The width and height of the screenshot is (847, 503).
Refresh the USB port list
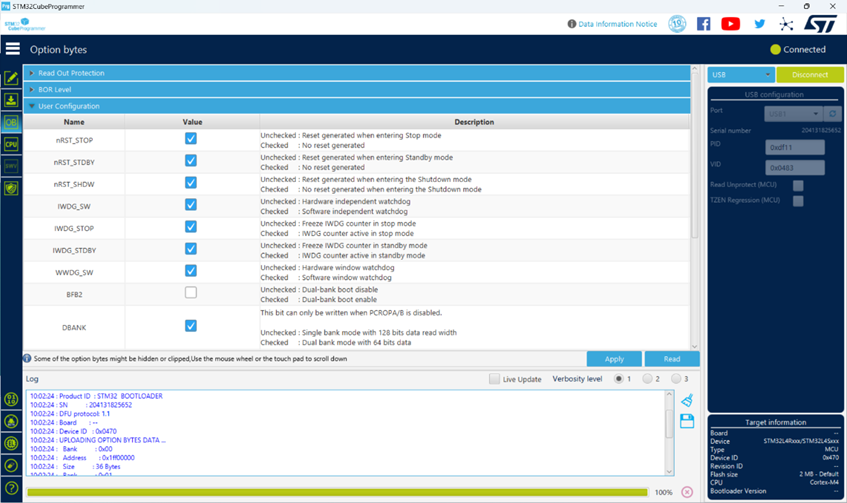click(832, 114)
